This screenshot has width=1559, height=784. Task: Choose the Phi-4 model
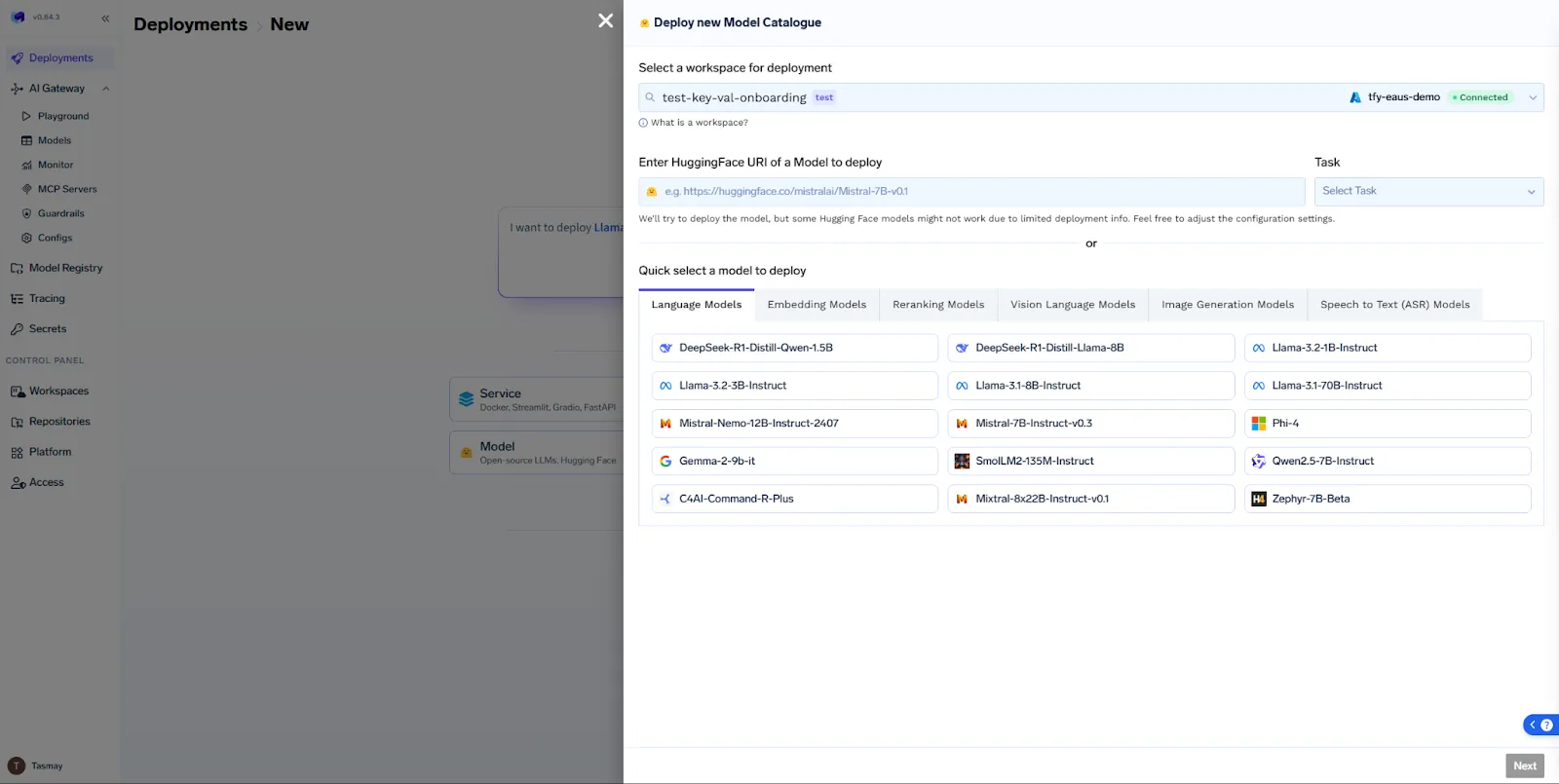[1388, 424]
